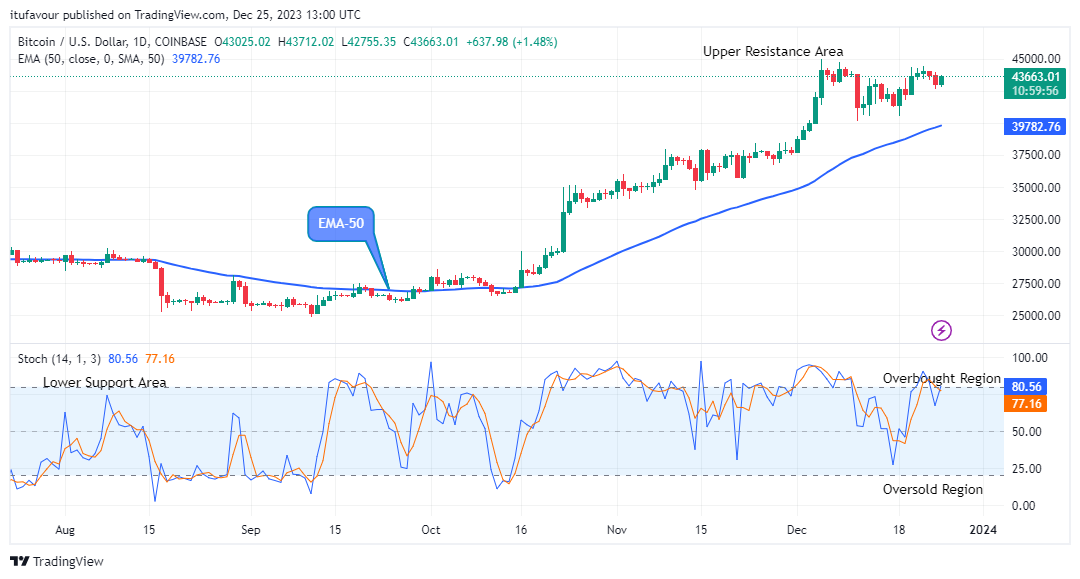Click the 0.00 stochastic axis label

pyautogui.click(x=1024, y=505)
